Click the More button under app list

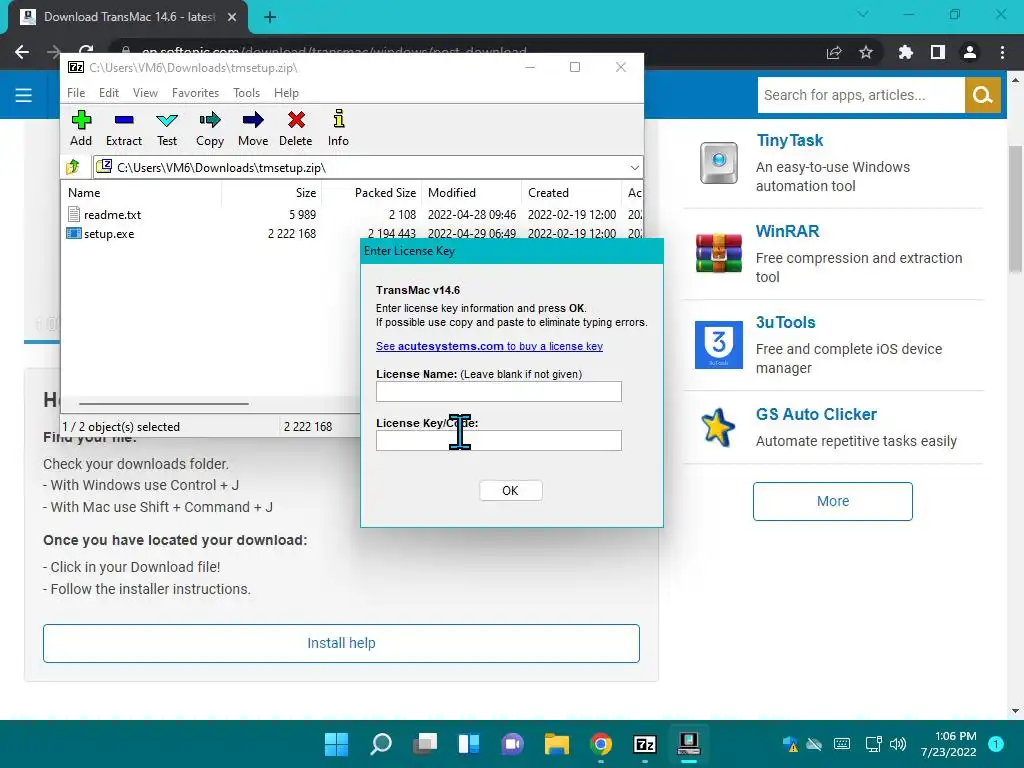[833, 501]
